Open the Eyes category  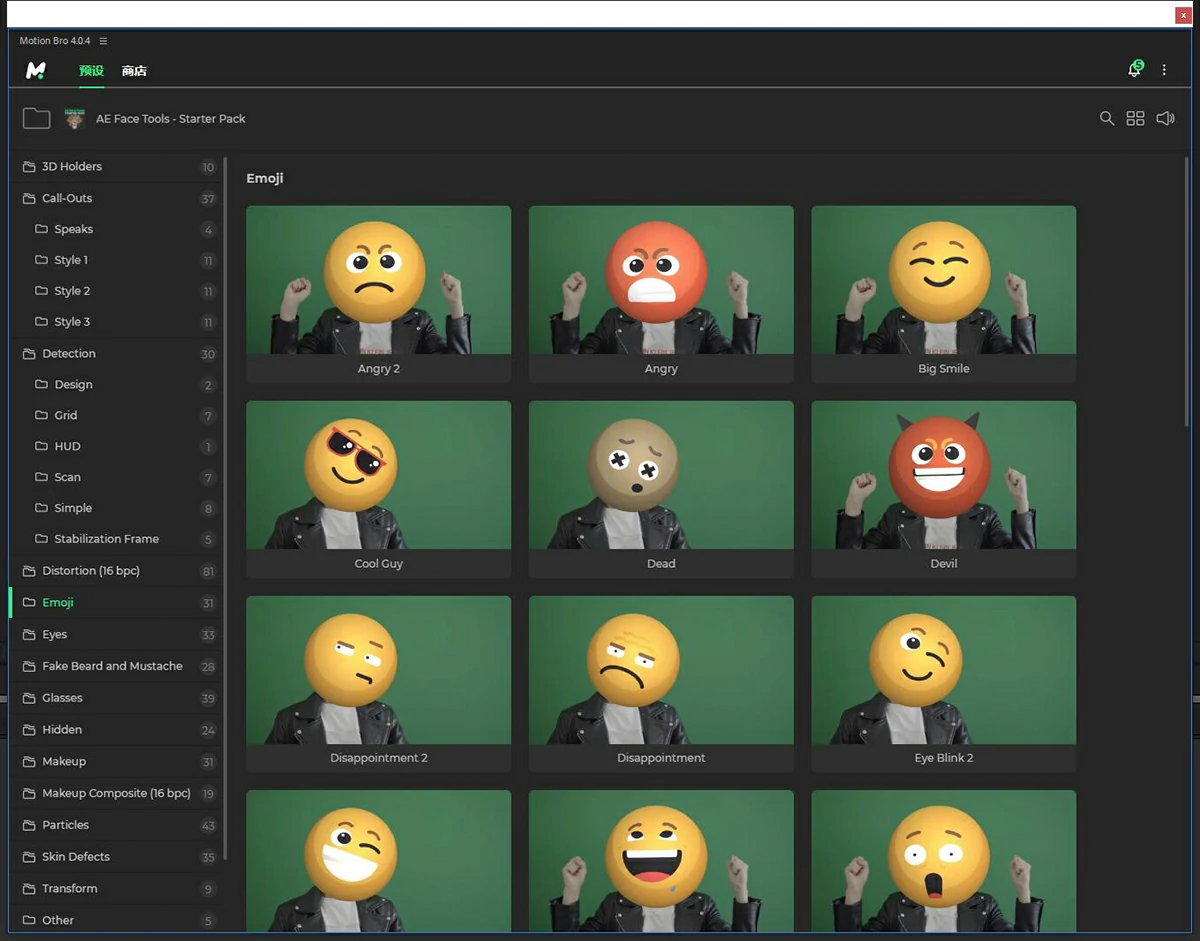pos(118,634)
